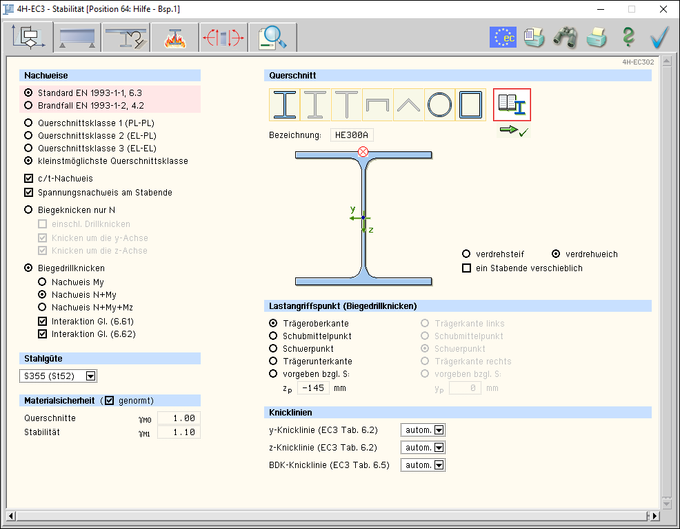Choose the angle profile cross-section icon
Image resolution: width=680 pixels, height=529 pixels.
409,104
